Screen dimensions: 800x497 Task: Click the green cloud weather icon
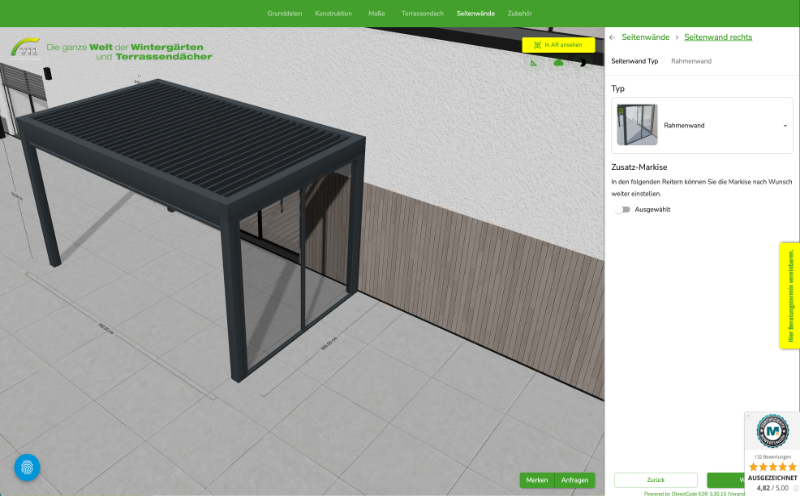[558, 63]
